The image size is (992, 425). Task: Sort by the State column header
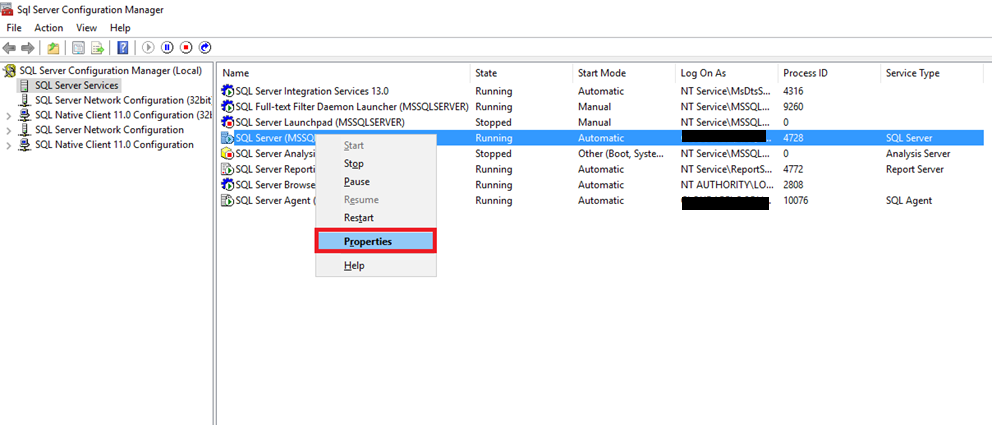[521, 73]
